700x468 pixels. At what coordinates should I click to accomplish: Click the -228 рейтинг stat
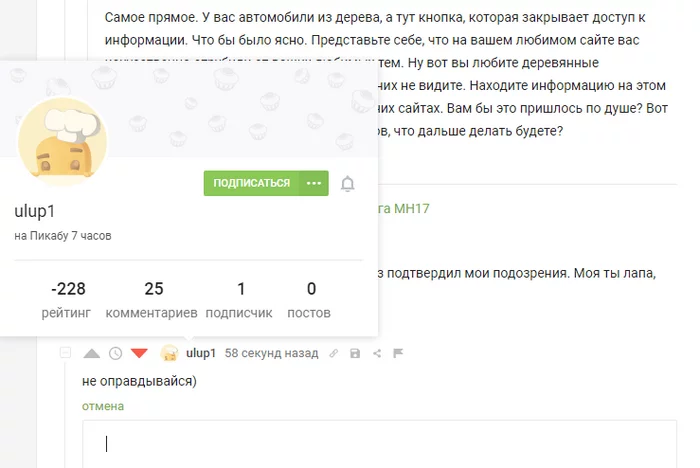click(67, 300)
